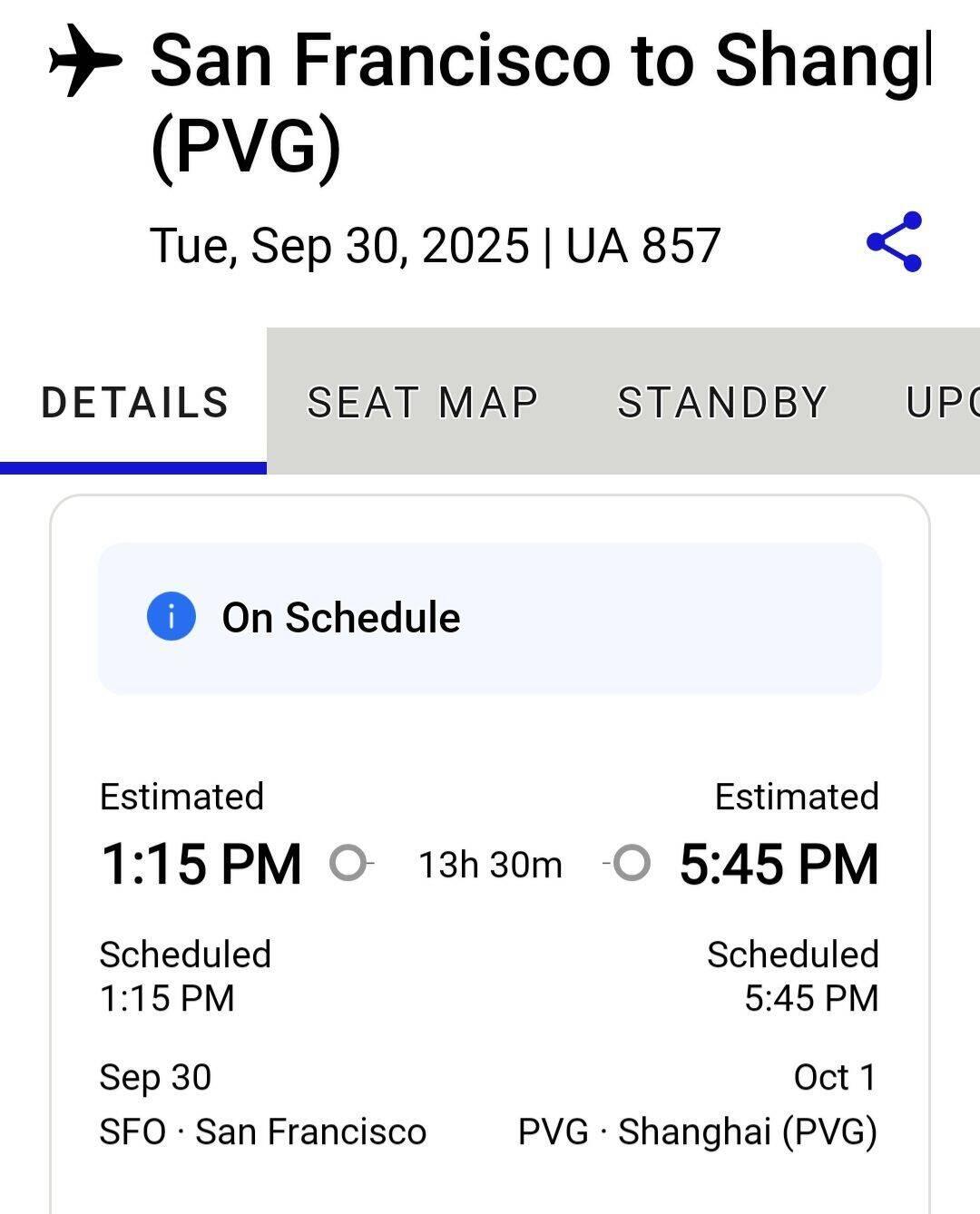Click the large estimated 5:45 PM arrival time

click(779, 863)
